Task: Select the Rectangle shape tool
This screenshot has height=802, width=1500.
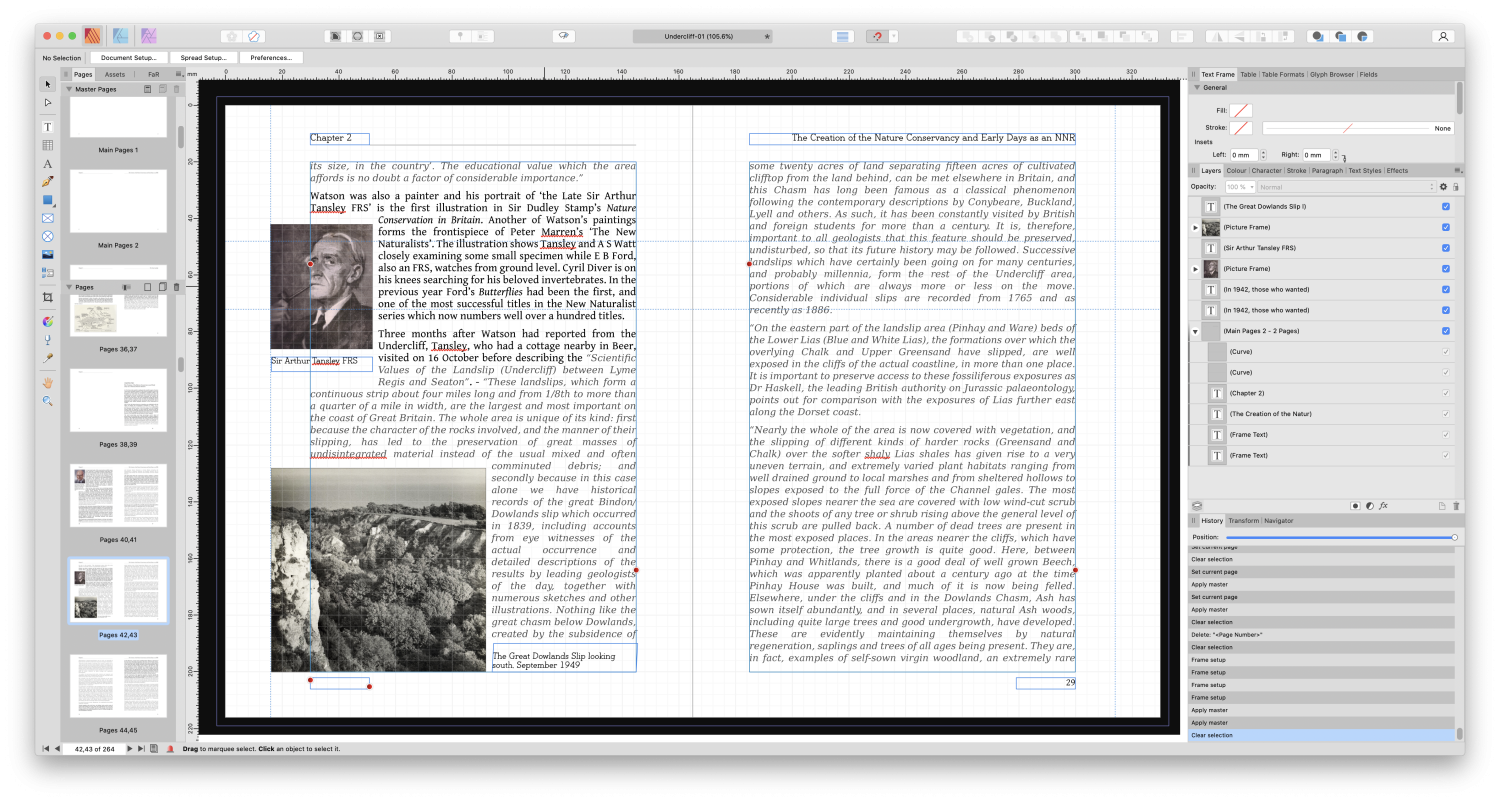Action: (x=47, y=199)
